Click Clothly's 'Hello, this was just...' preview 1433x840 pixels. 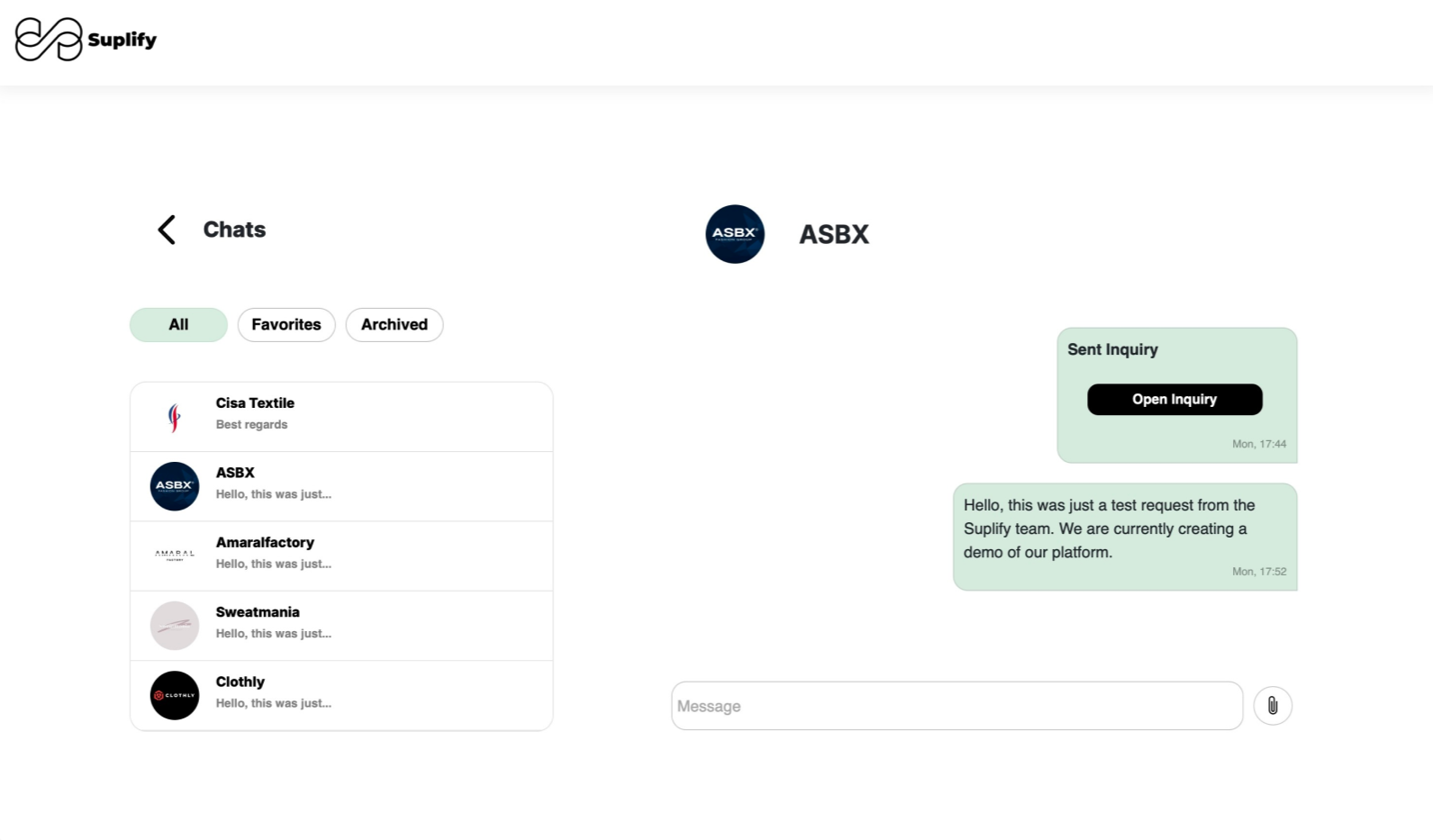pos(273,703)
